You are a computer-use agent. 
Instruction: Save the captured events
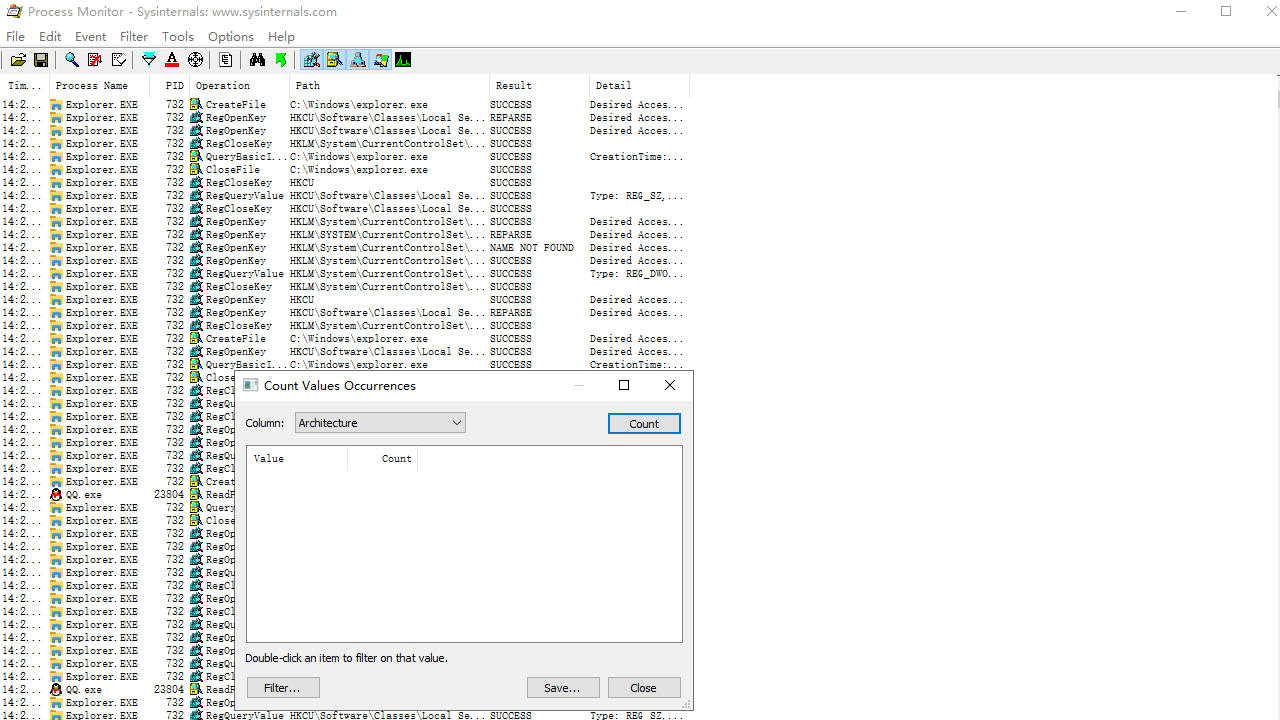(x=41, y=59)
